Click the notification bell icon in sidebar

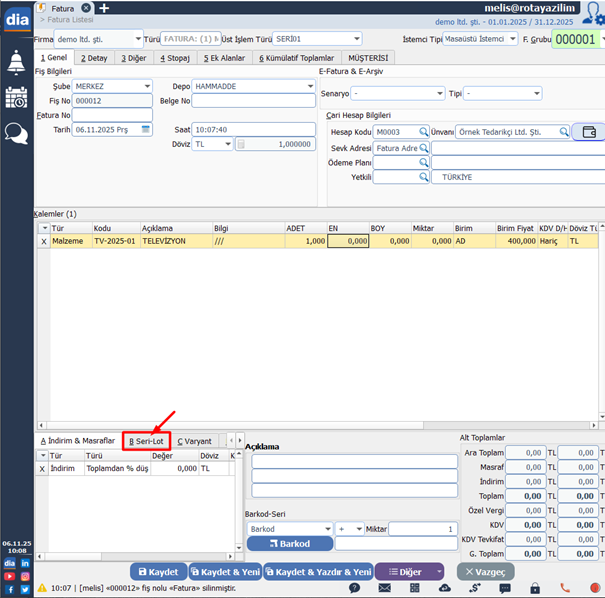[x=16, y=62]
